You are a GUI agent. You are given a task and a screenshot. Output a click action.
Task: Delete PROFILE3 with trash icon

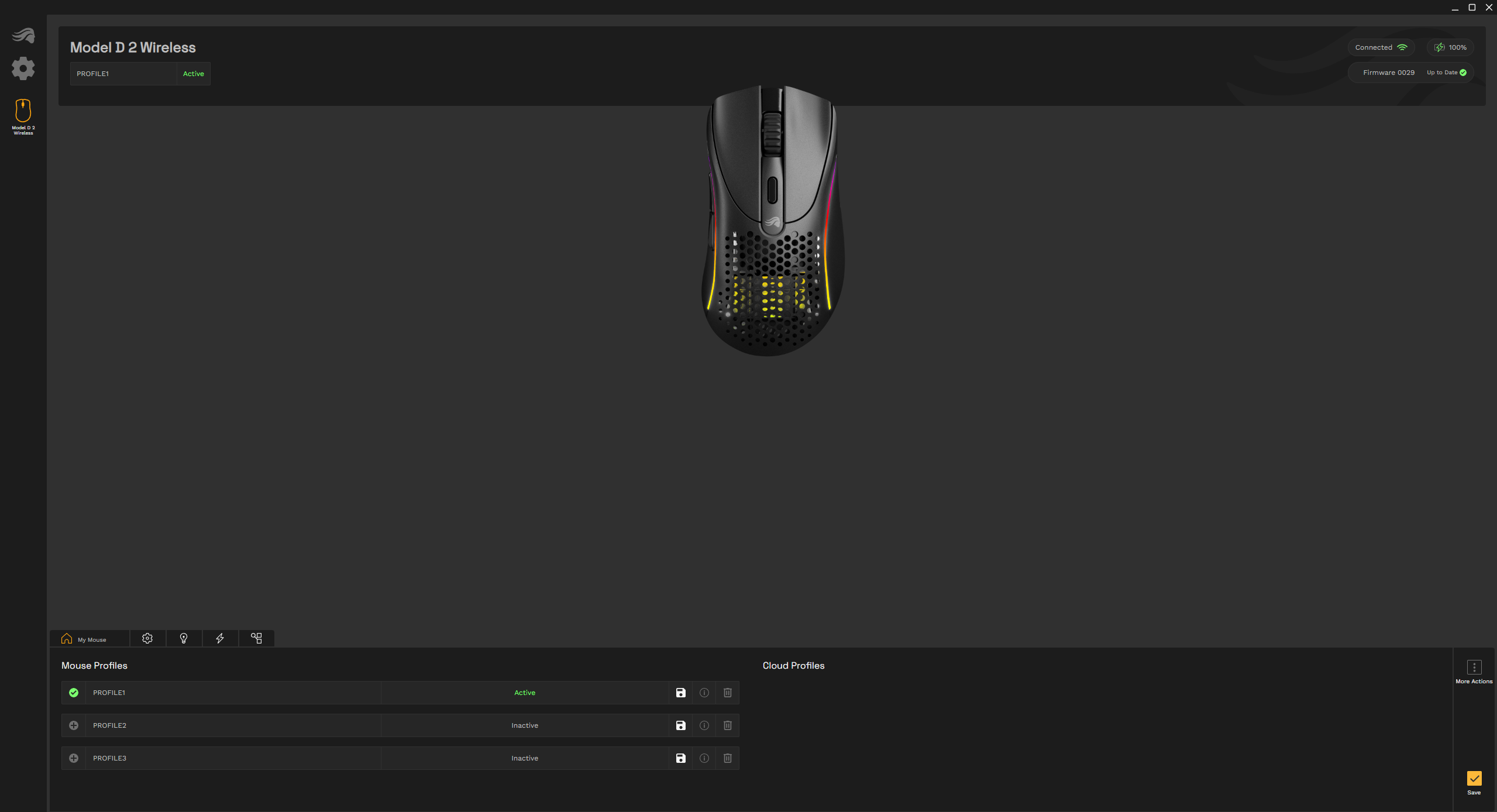pos(728,758)
